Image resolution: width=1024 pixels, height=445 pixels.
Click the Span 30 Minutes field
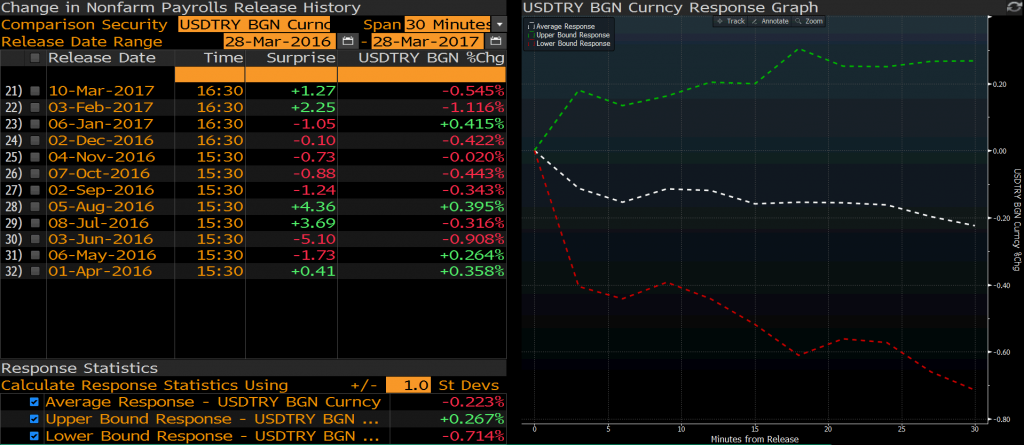point(447,25)
